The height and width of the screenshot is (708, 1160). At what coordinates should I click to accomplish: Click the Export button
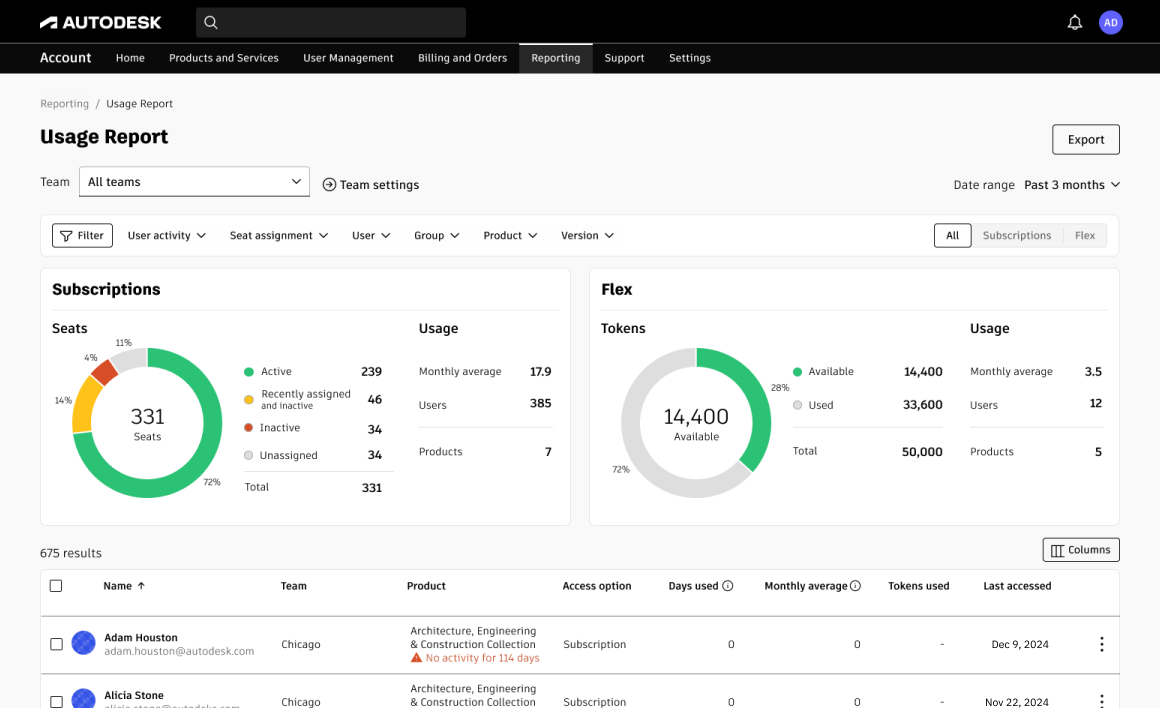[x=1085, y=140]
